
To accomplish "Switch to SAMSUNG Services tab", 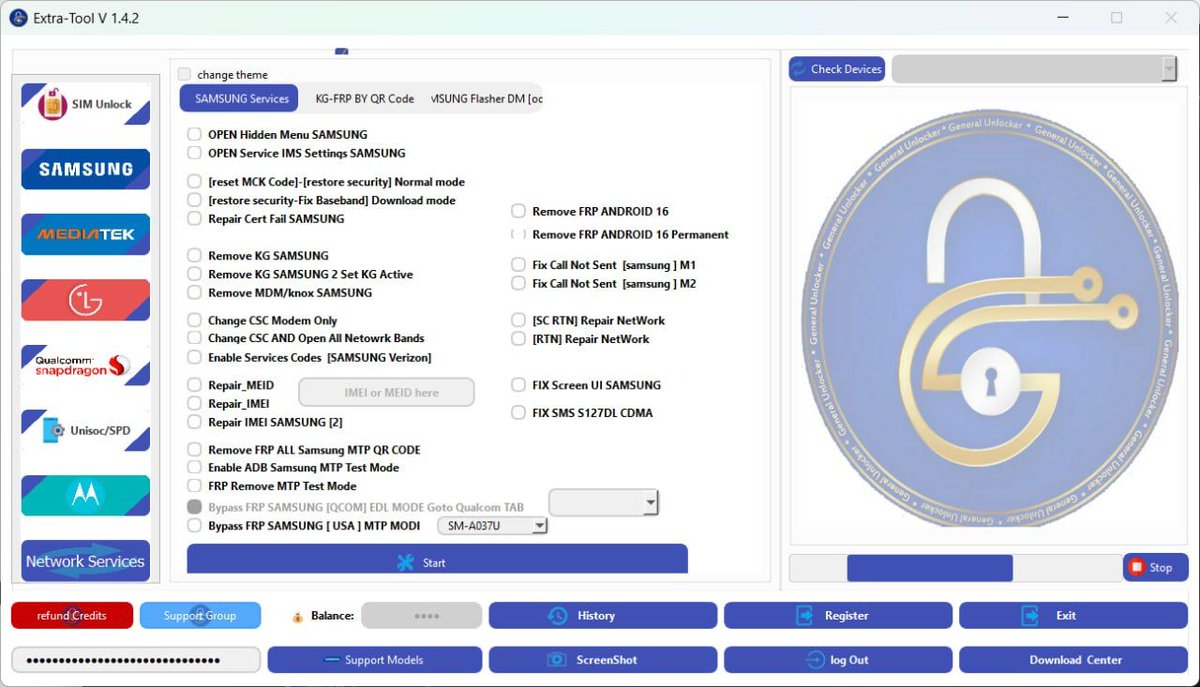I will pos(241,98).
